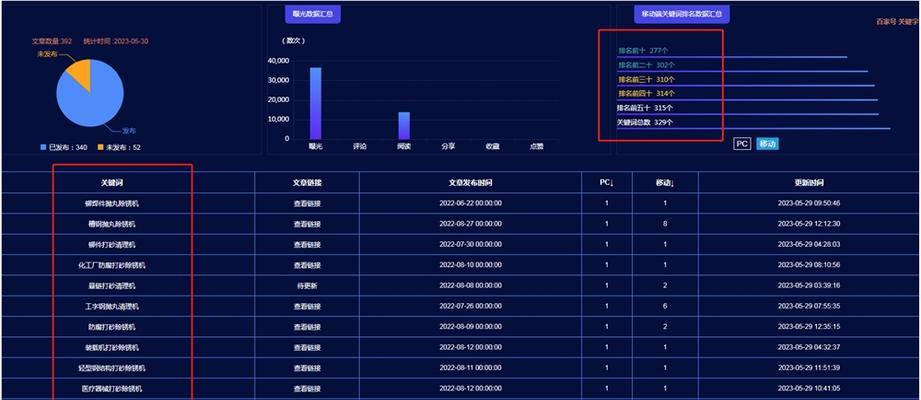
Task: Open the 曝光数据汇总 tab
Action: coord(312,14)
